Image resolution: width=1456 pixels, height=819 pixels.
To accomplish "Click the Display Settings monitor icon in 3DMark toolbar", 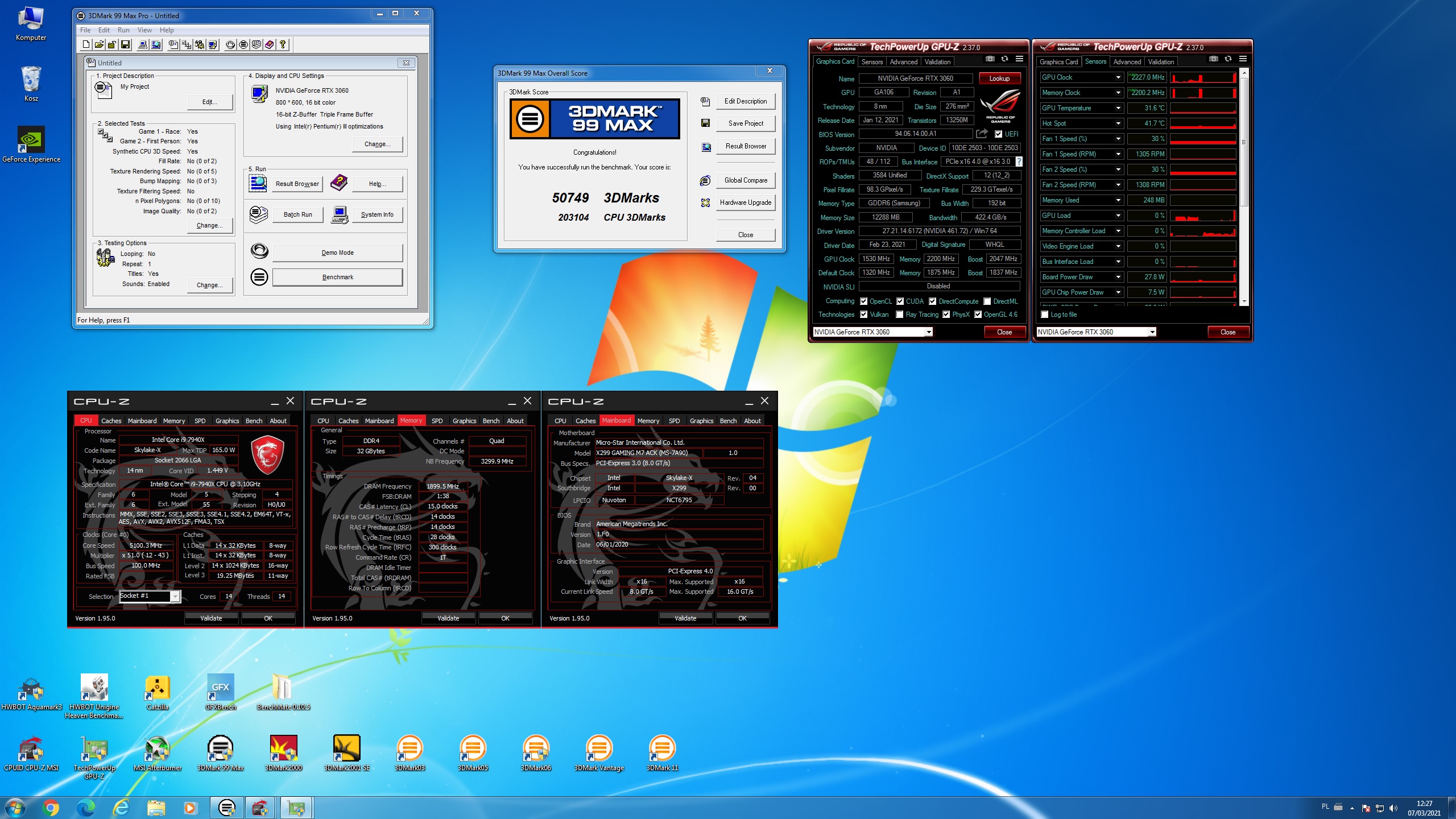I will pos(213,44).
